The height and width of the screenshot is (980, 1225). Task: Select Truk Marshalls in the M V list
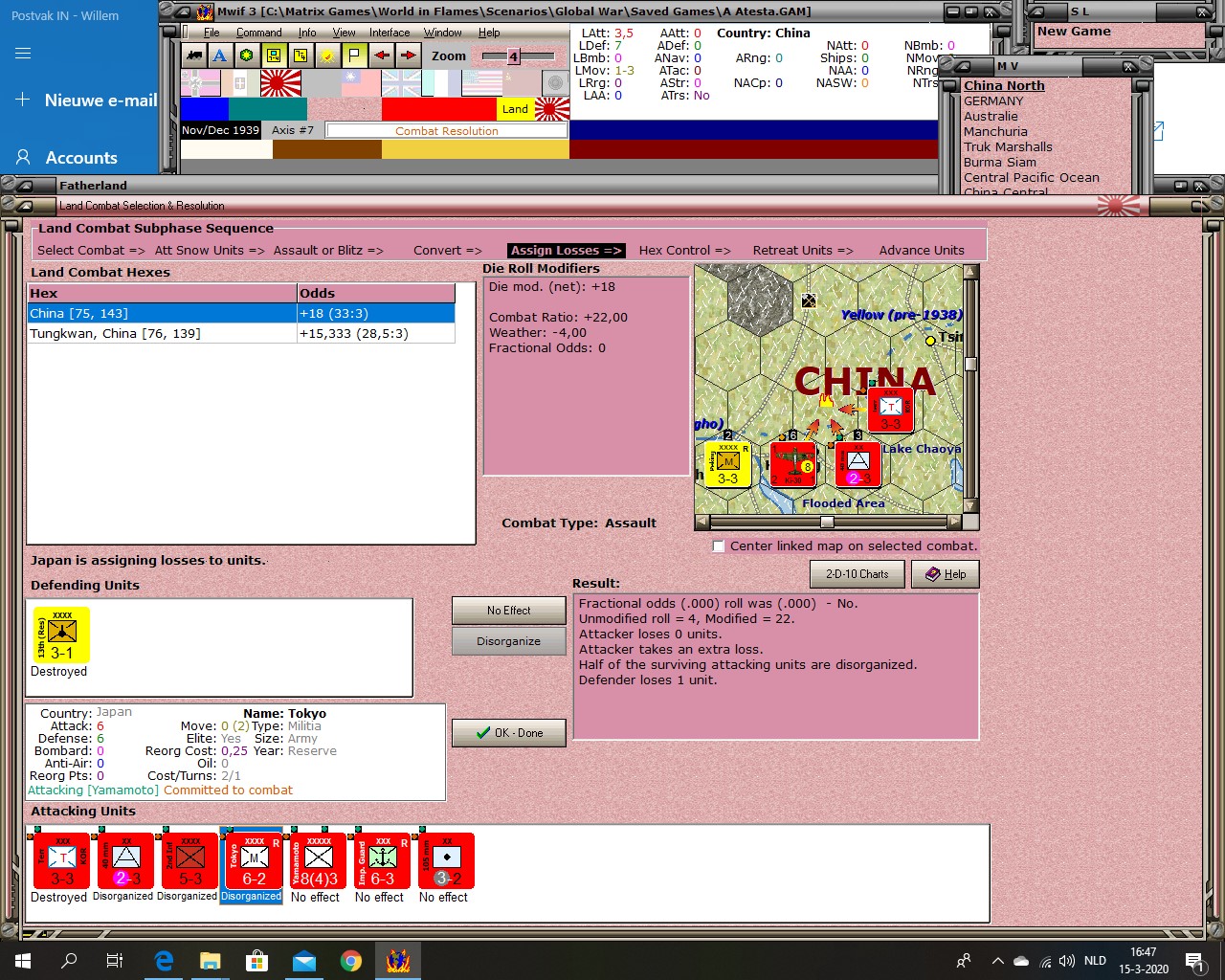click(1008, 147)
